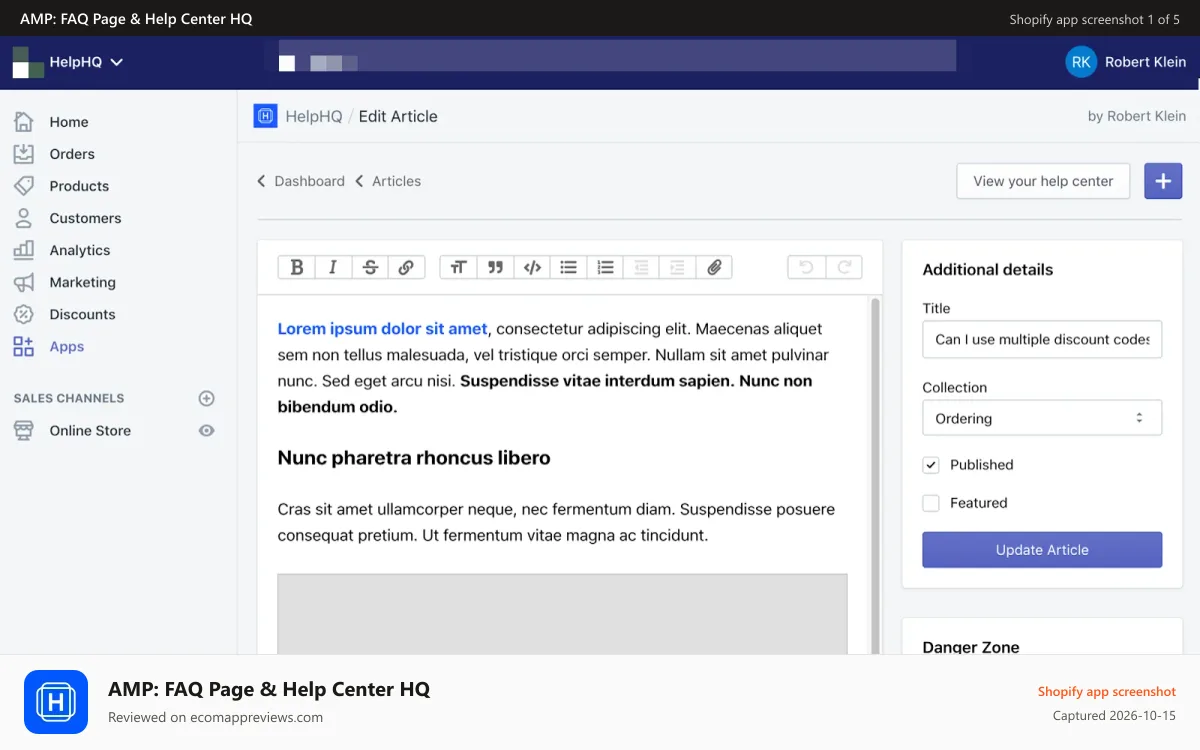1200x750 pixels.
Task: Click the heading Nunc pharetra rhoncus libero
Action: click(x=414, y=458)
